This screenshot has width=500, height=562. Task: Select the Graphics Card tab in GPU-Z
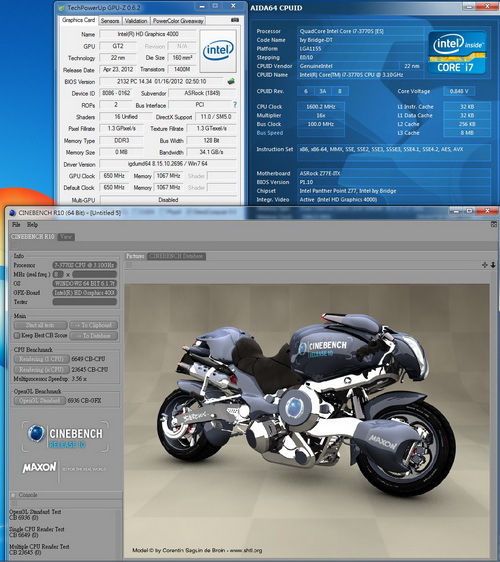click(78, 20)
